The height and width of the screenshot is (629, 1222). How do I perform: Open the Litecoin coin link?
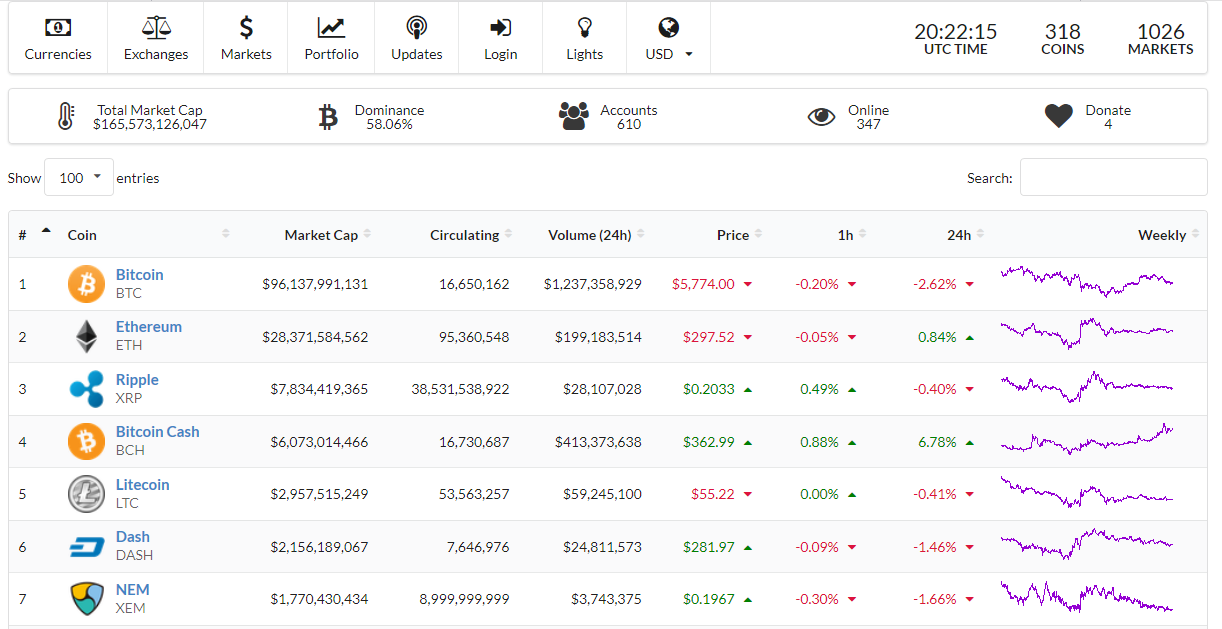coord(143,485)
